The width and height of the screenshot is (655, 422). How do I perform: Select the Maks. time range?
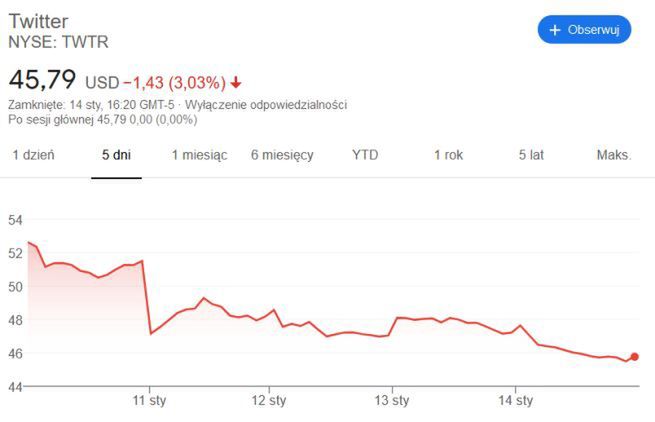pyautogui.click(x=614, y=155)
